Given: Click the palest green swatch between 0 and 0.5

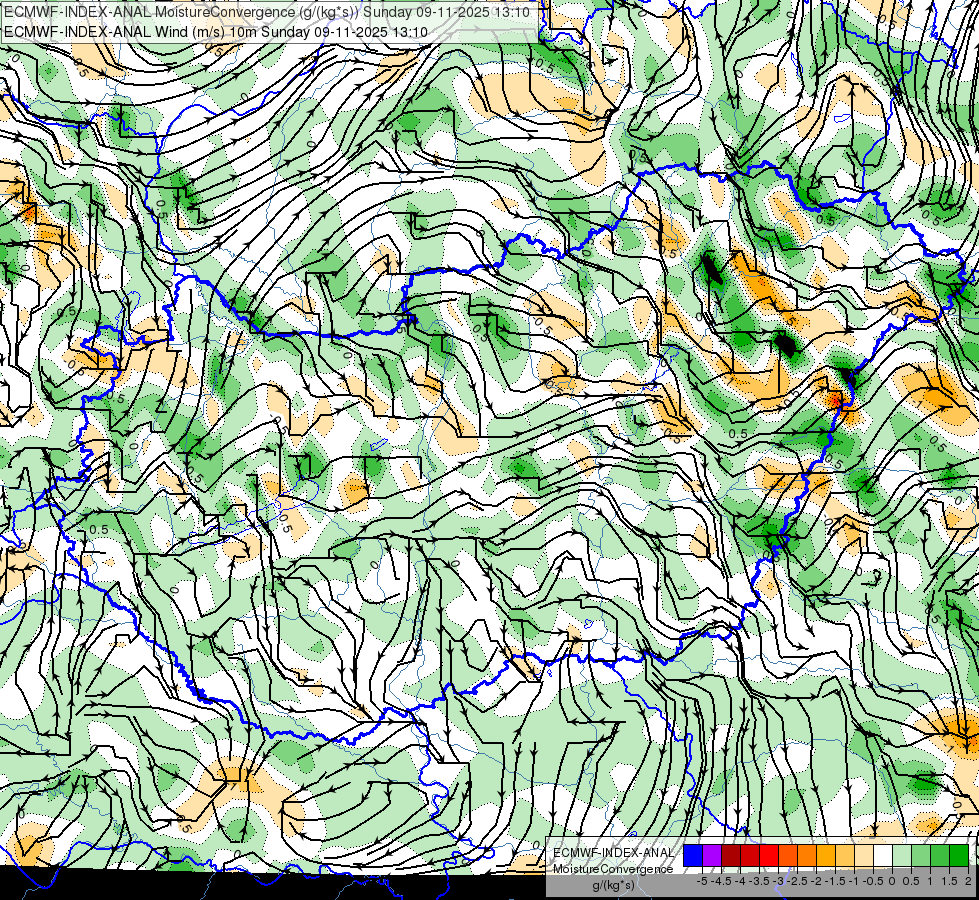Looking at the screenshot, I should (x=902, y=856).
